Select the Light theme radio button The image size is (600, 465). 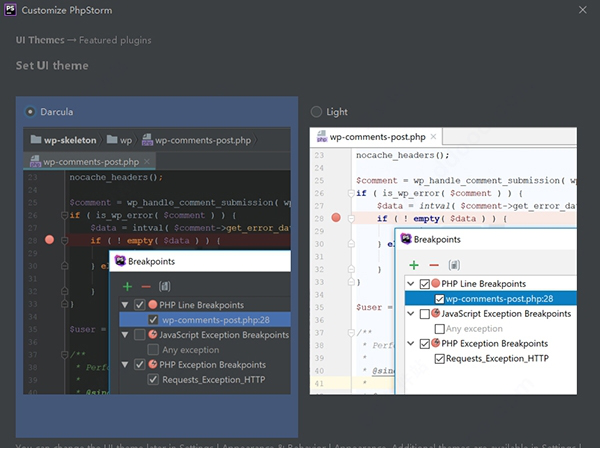[316, 112]
